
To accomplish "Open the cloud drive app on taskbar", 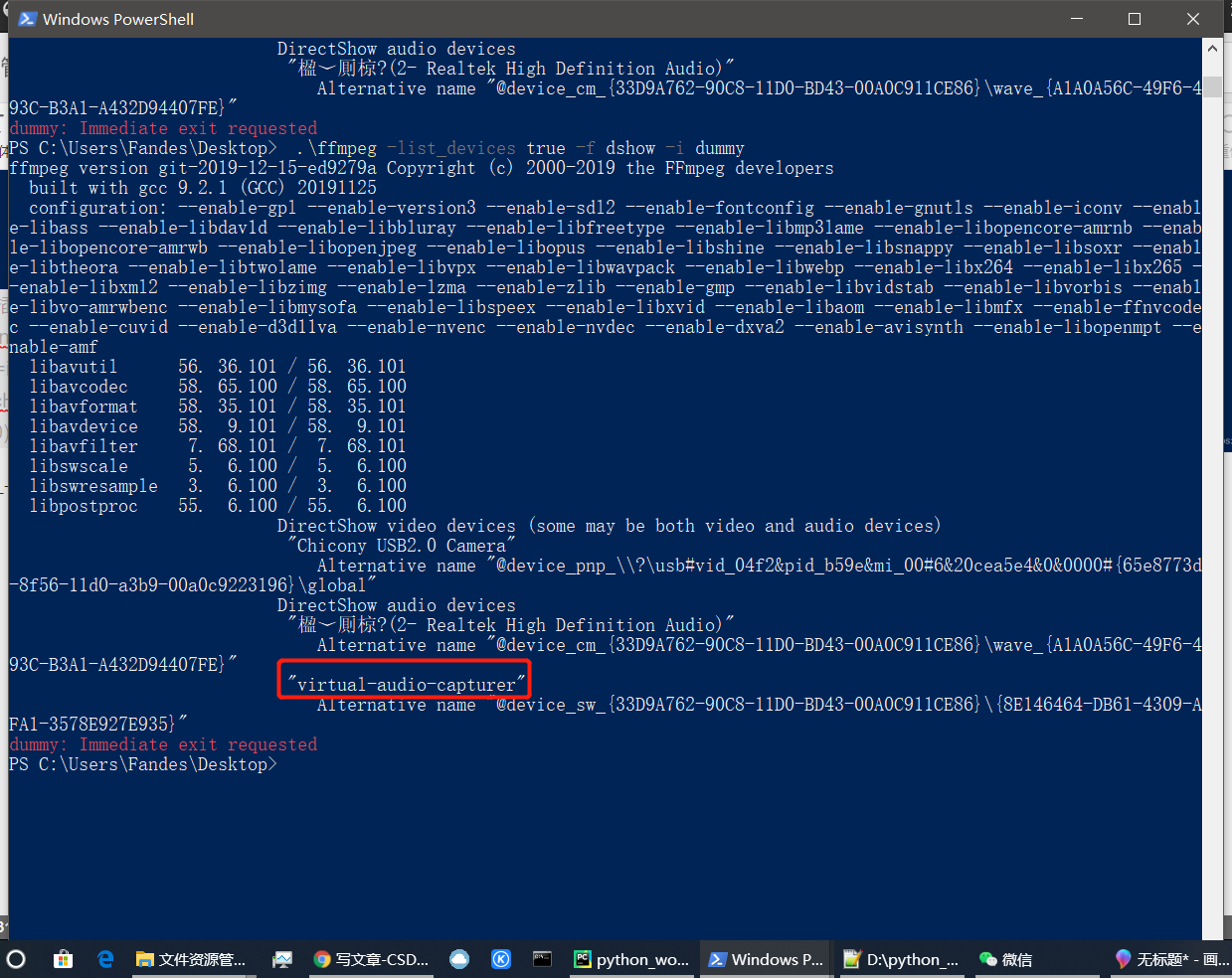I will 459,959.
